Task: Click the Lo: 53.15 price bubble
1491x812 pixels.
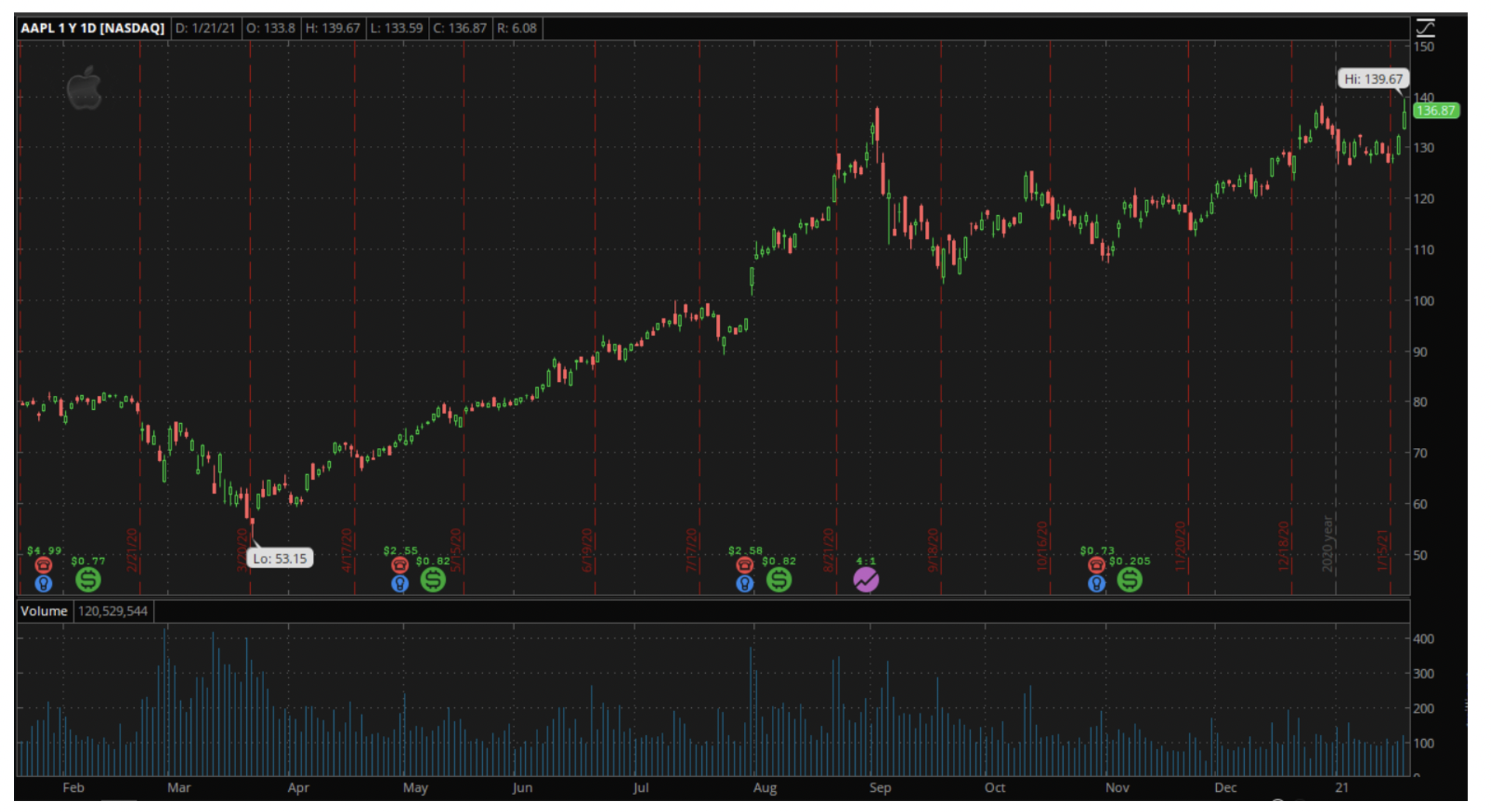Action: tap(280, 558)
